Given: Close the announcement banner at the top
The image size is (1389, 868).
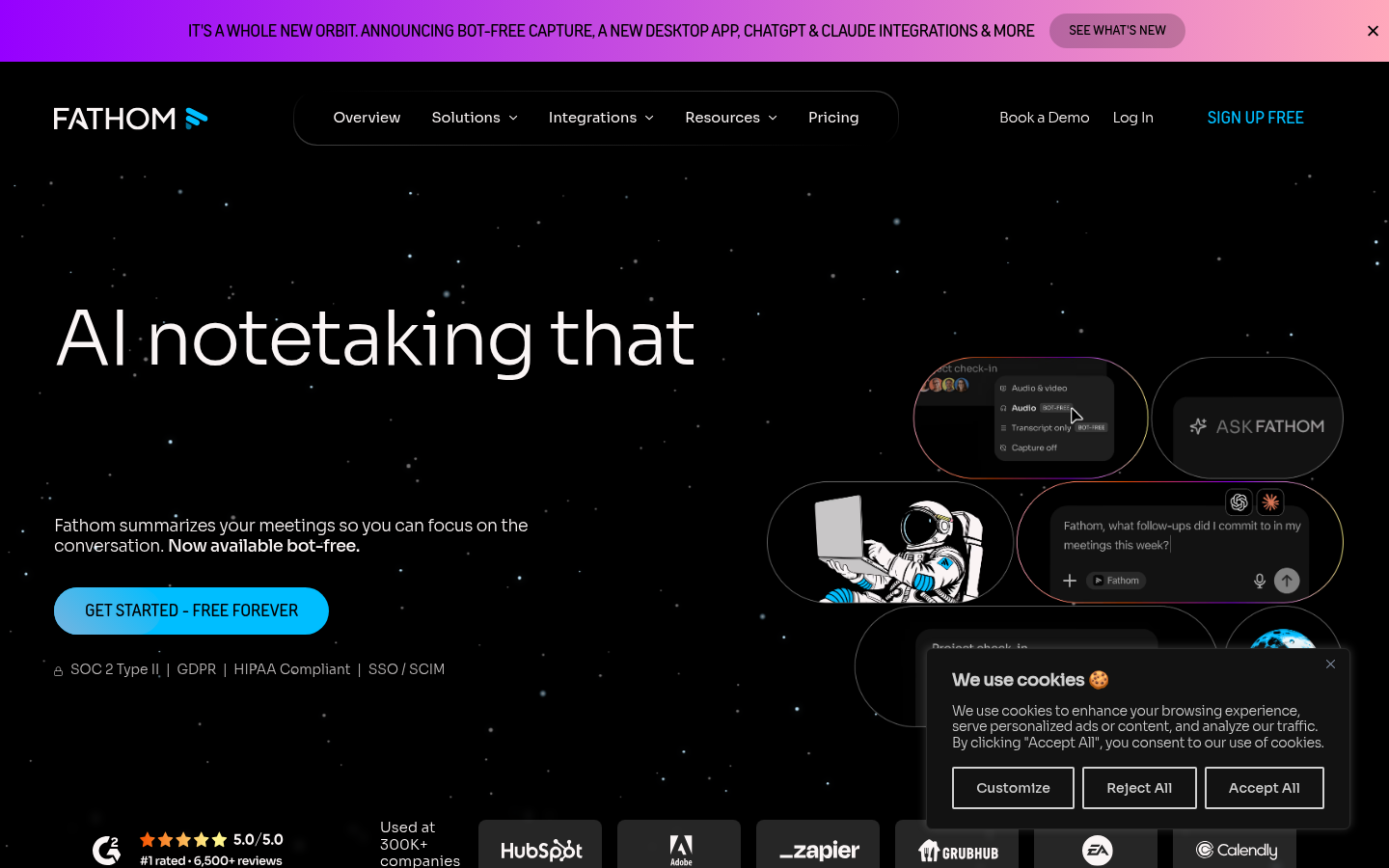Looking at the screenshot, I should pyautogui.click(x=1373, y=31).
